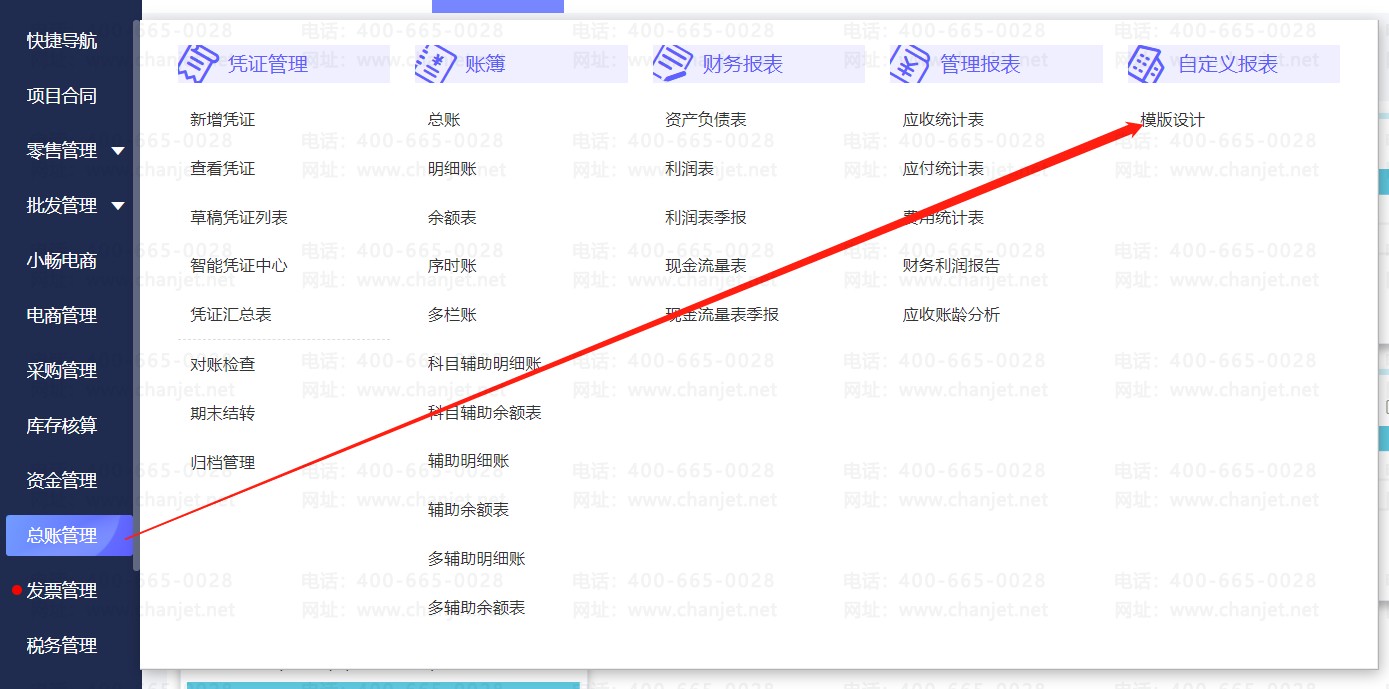Open 多辅助明细账
1389x689 pixels.
click(x=477, y=559)
